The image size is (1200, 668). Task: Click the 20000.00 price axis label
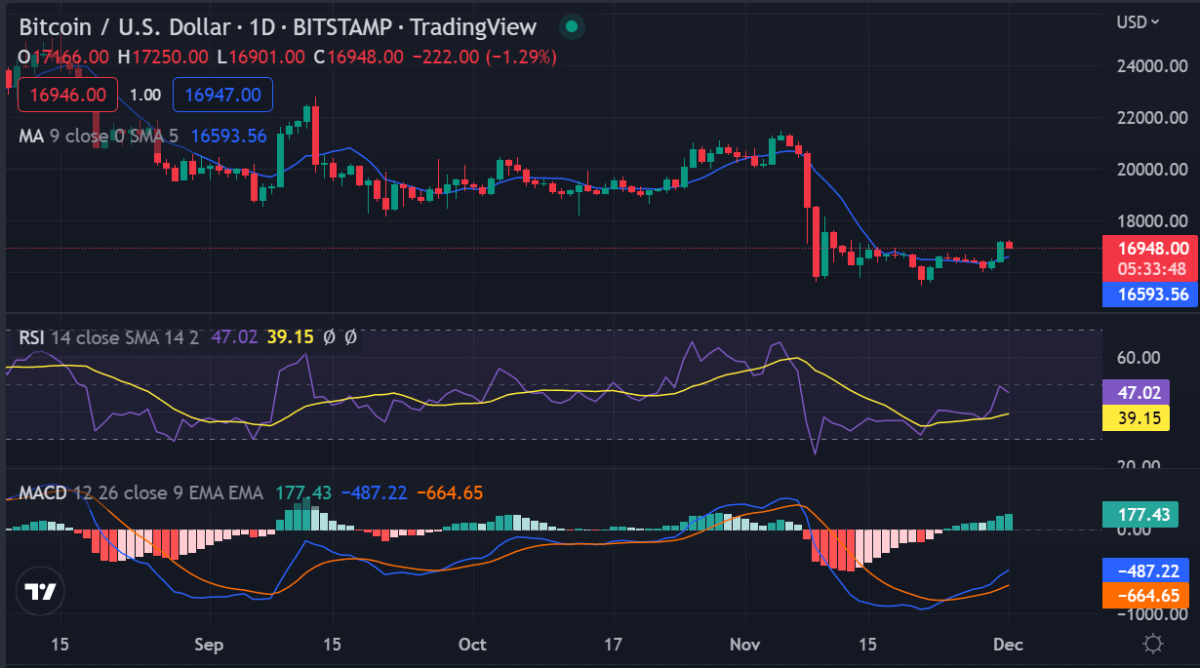click(1152, 170)
